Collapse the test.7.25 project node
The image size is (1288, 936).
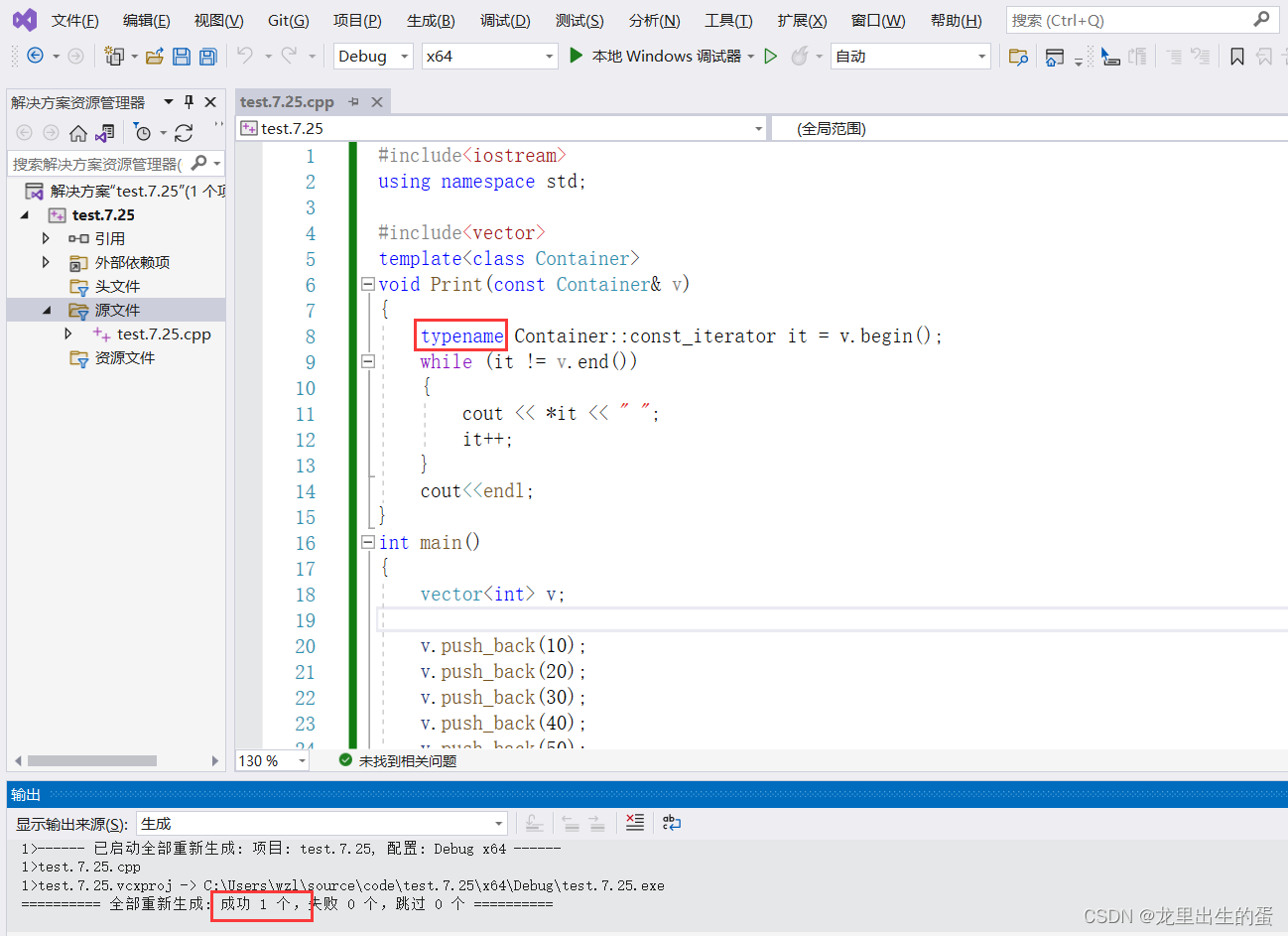point(25,214)
